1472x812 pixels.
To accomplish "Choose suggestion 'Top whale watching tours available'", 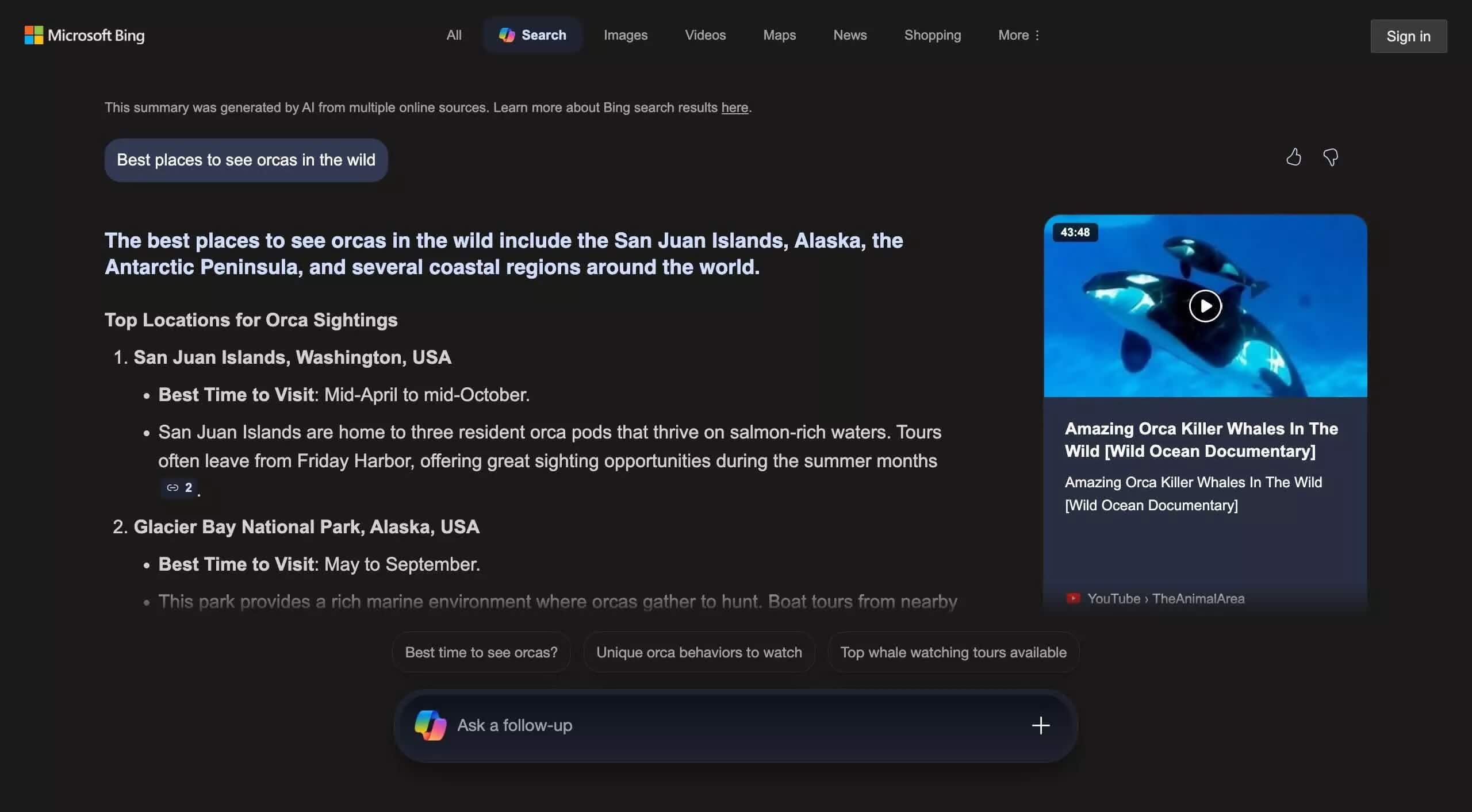I will pos(953,652).
